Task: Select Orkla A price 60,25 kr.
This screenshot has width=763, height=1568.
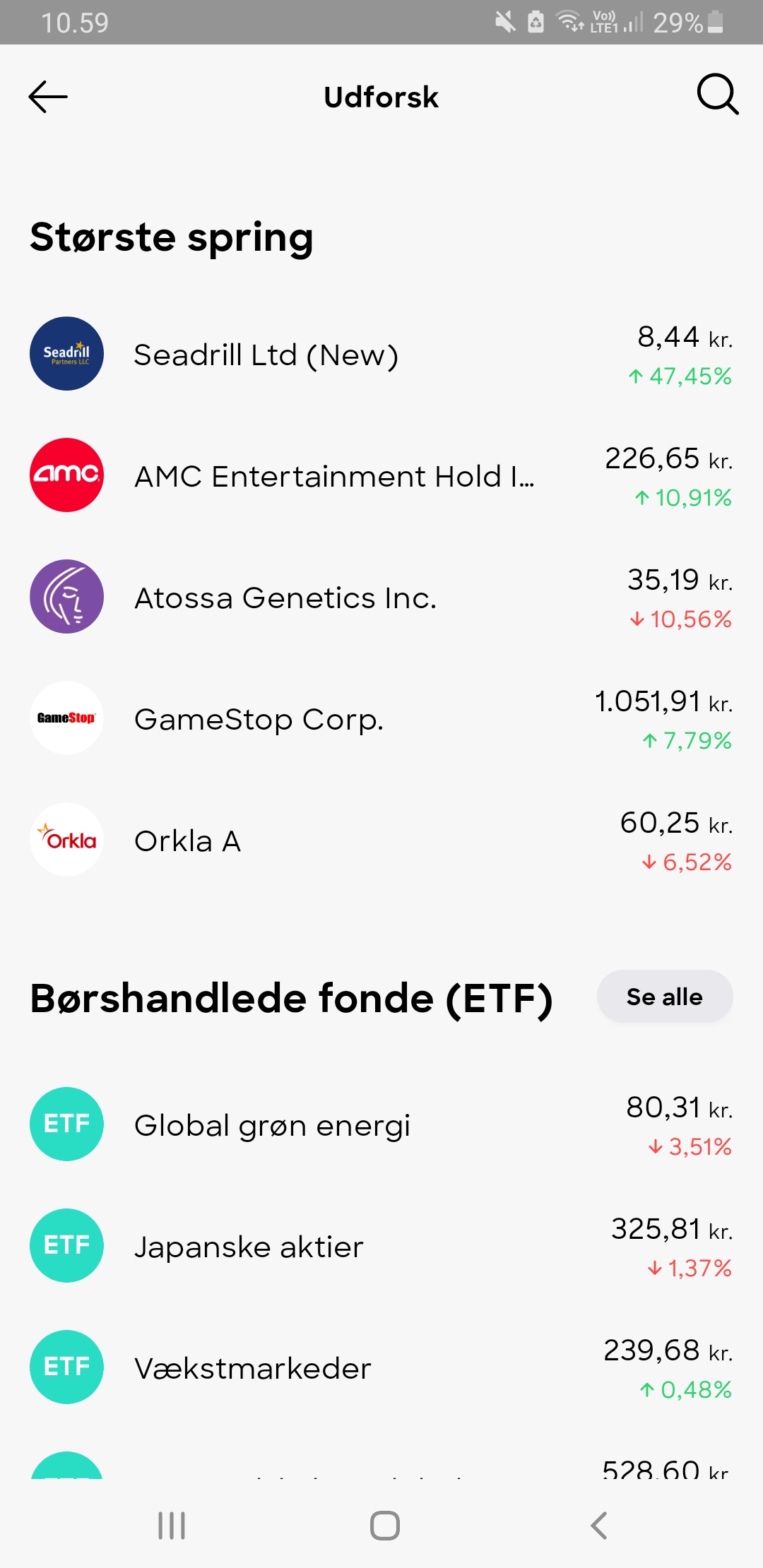Action: [x=676, y=823]
